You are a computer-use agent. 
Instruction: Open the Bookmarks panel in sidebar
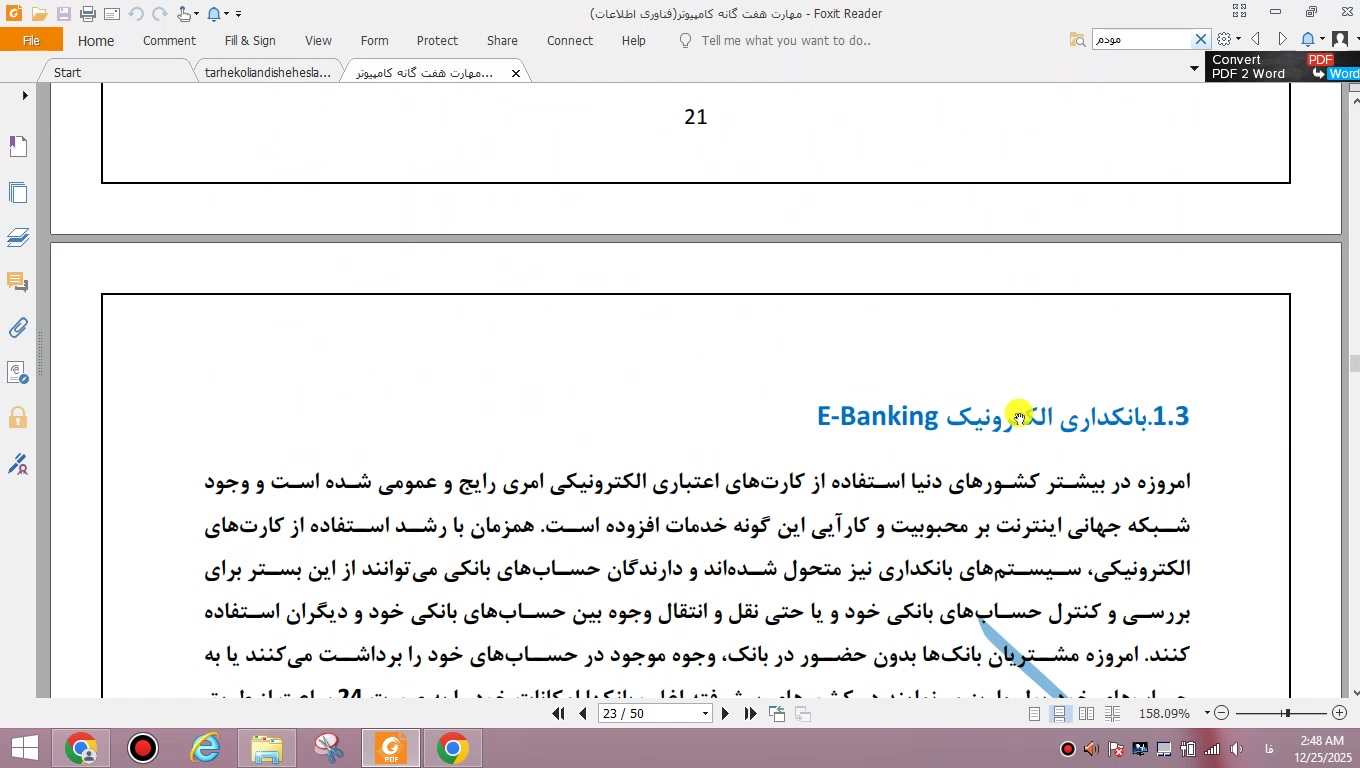(x=18, y=147)
